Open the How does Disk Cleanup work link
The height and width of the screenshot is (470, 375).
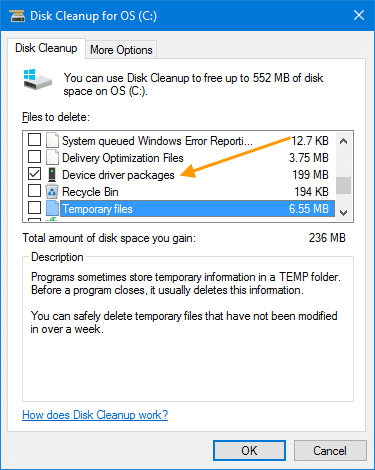tap(95, 415)
